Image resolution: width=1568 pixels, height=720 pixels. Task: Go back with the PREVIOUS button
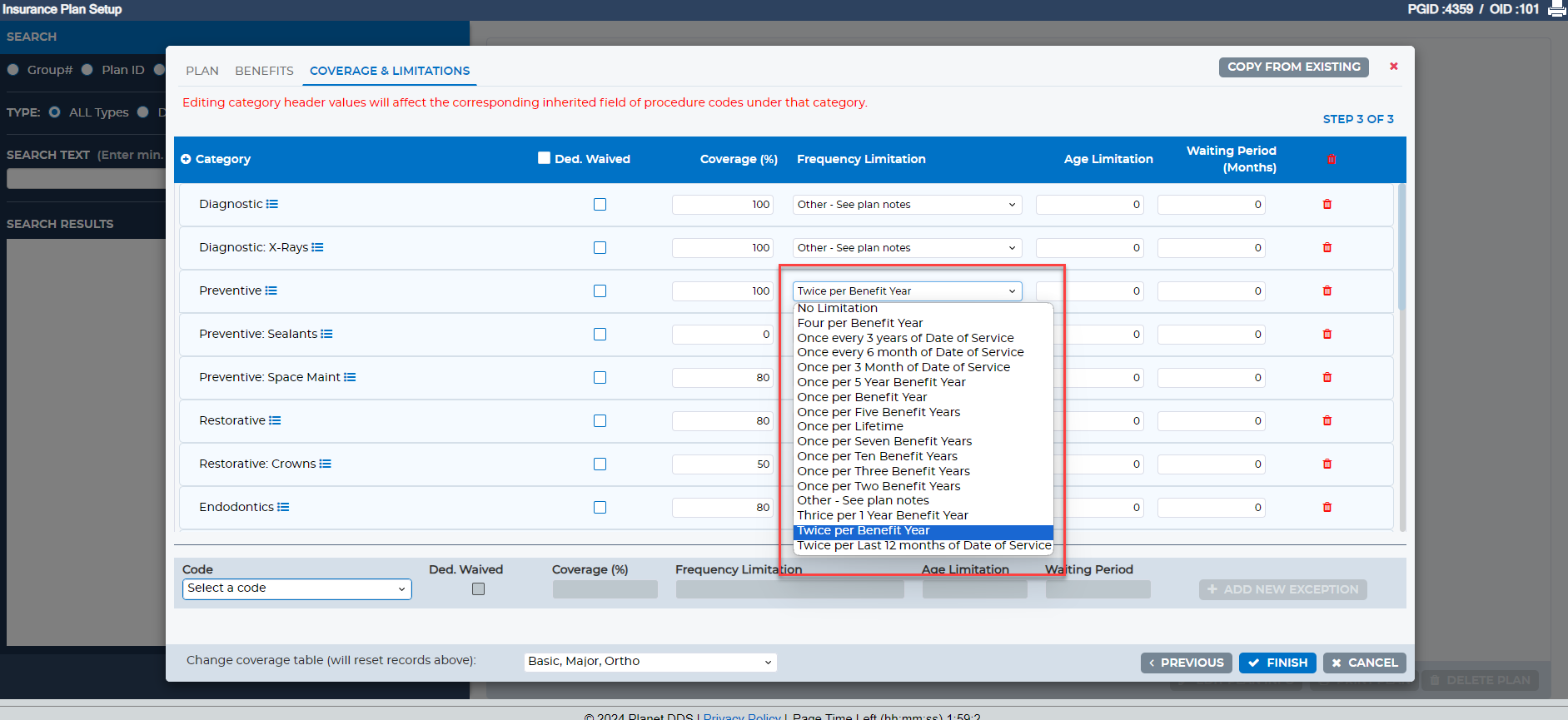(x=1186, y=663)
